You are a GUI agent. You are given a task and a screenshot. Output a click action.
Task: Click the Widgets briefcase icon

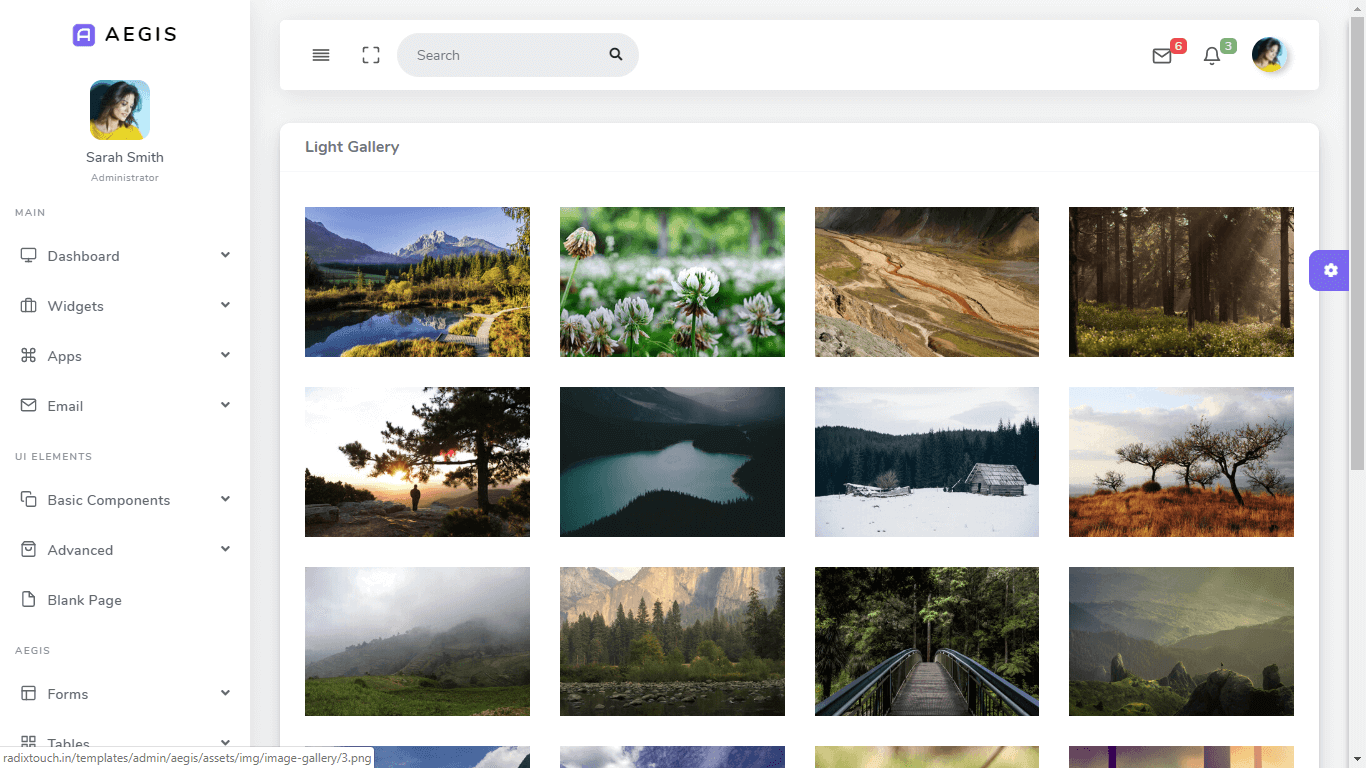click(28, 305)
